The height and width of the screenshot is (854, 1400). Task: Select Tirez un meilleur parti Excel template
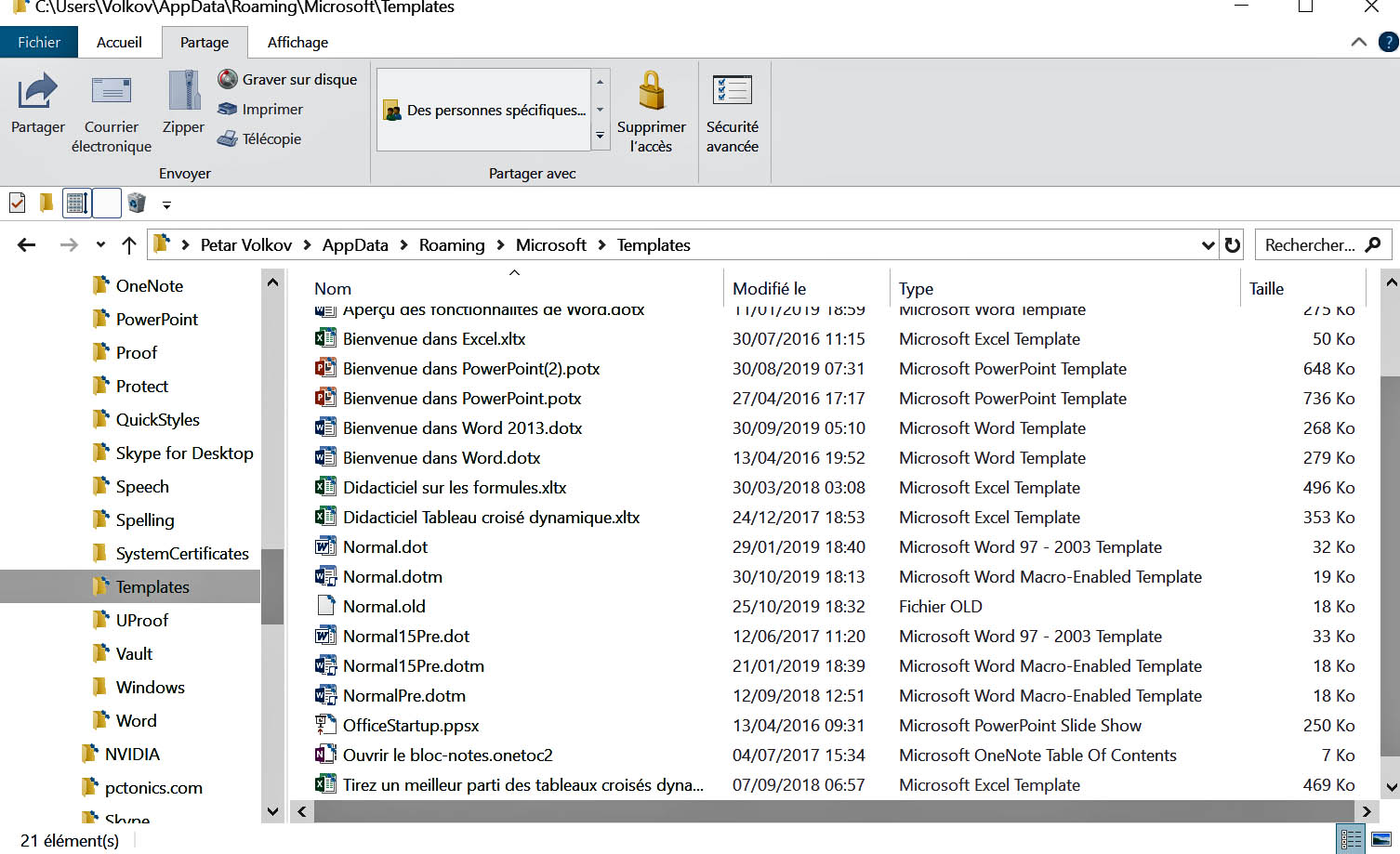tap(522, 785)
